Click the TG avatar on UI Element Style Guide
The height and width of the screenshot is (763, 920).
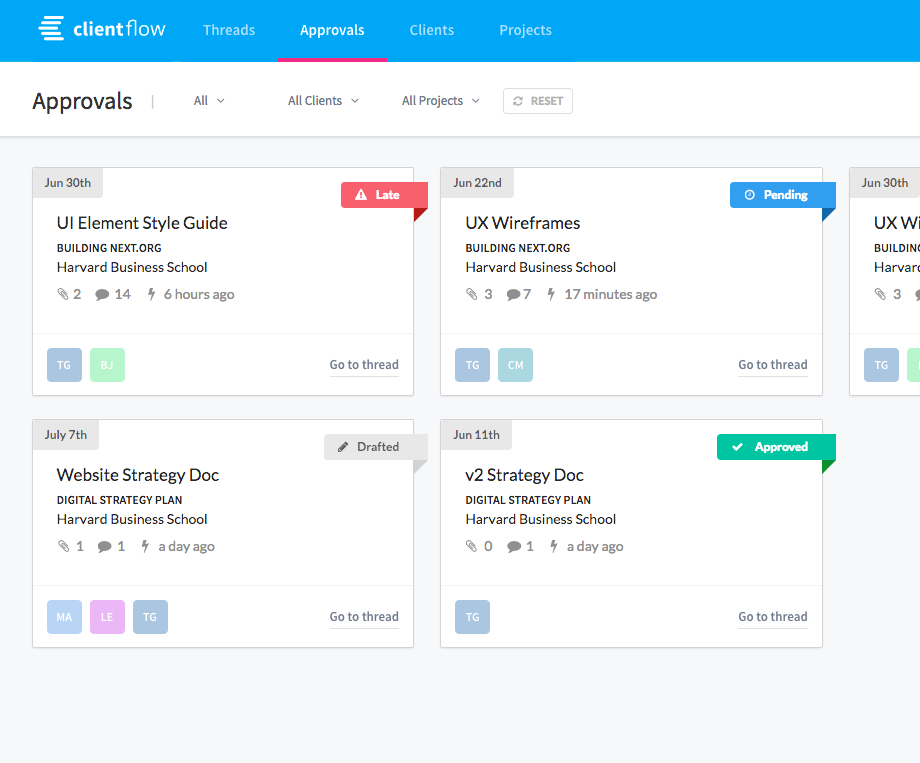click(64, 365)
